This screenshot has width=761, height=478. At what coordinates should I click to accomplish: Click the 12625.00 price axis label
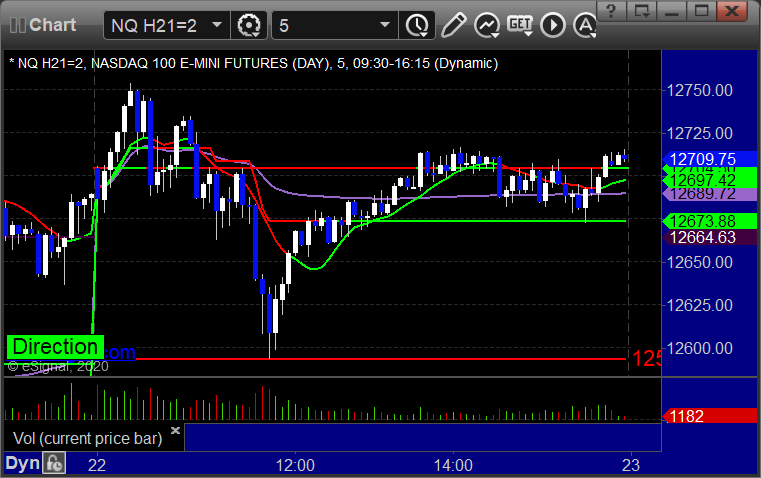[699, 305]
